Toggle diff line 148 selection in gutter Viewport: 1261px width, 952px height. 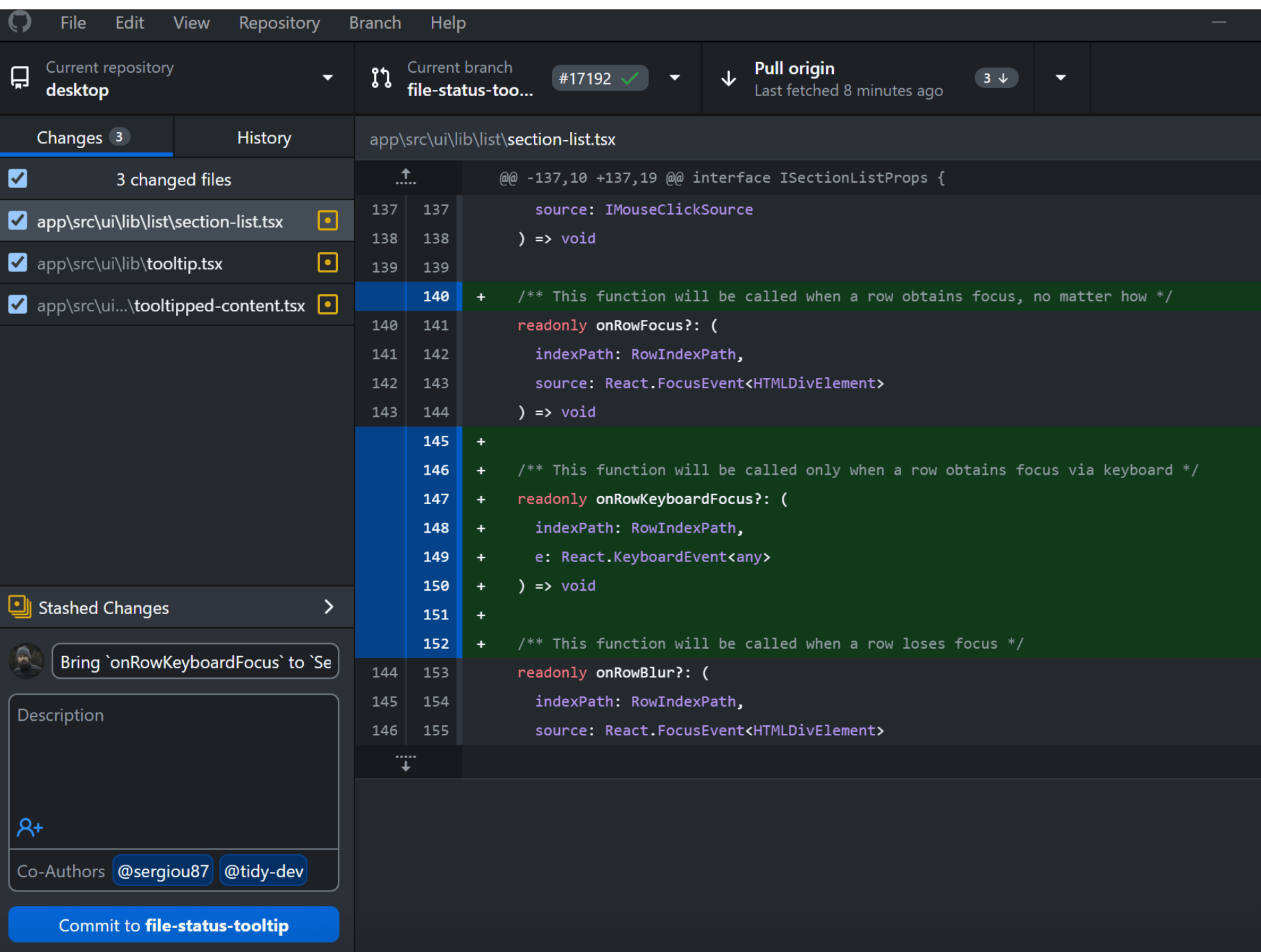pyautogui.click(x=407, y=528)
